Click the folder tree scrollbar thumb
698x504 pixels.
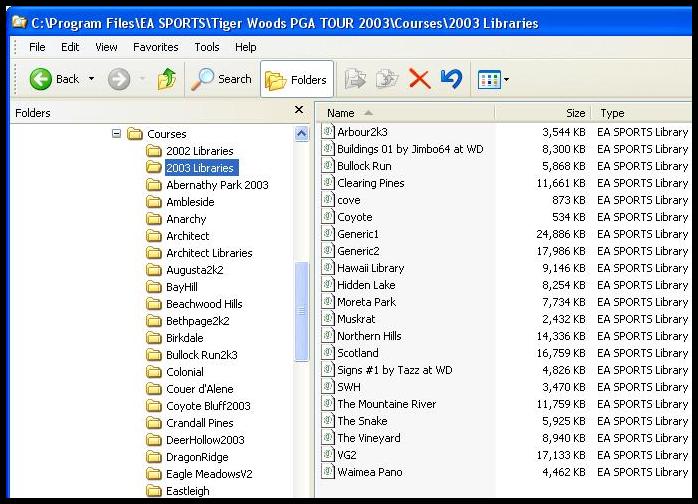[x=302, y=311]
